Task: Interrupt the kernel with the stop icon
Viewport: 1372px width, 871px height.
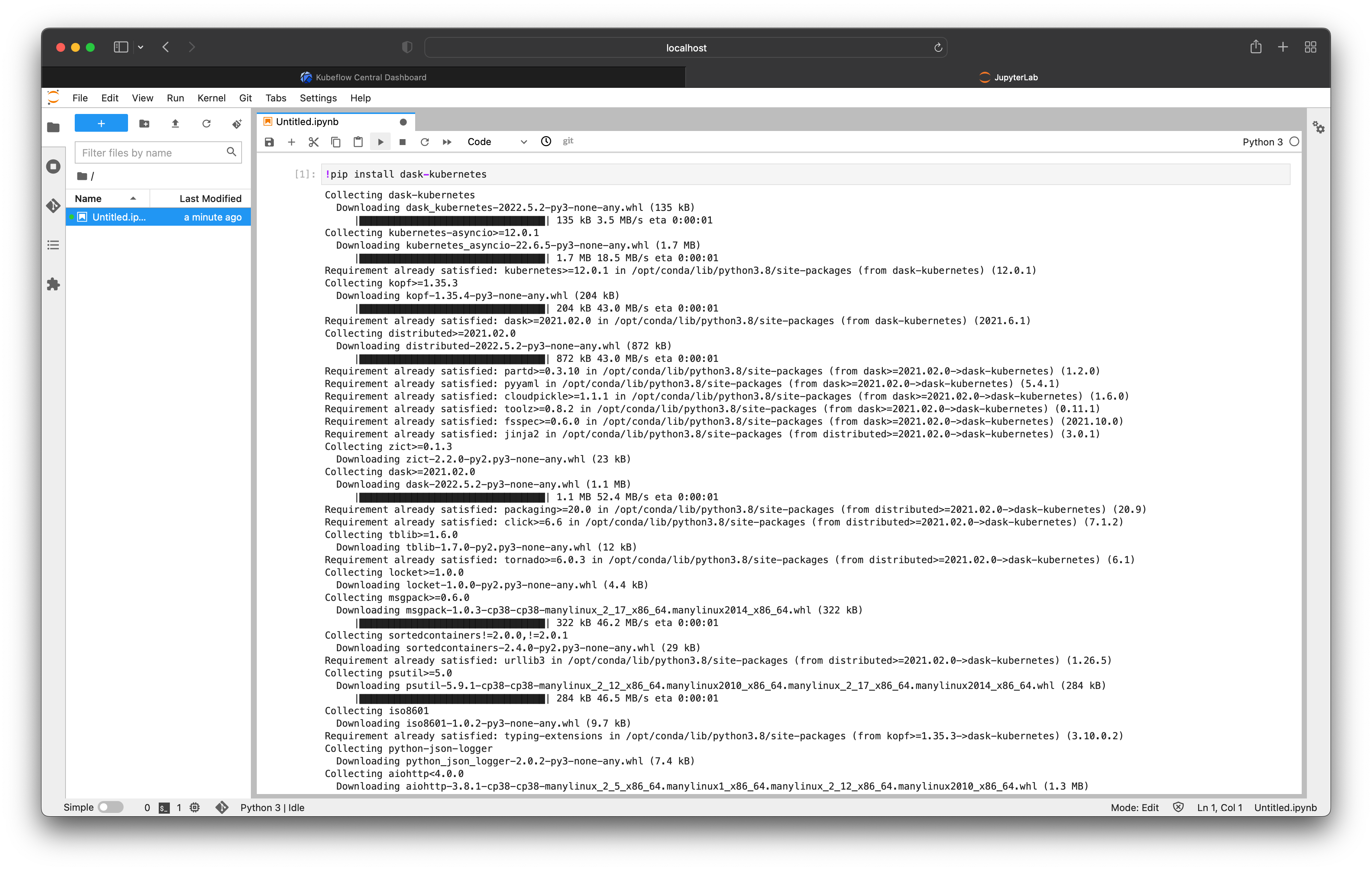Action: pyautogui.click(x=402, y=142)
